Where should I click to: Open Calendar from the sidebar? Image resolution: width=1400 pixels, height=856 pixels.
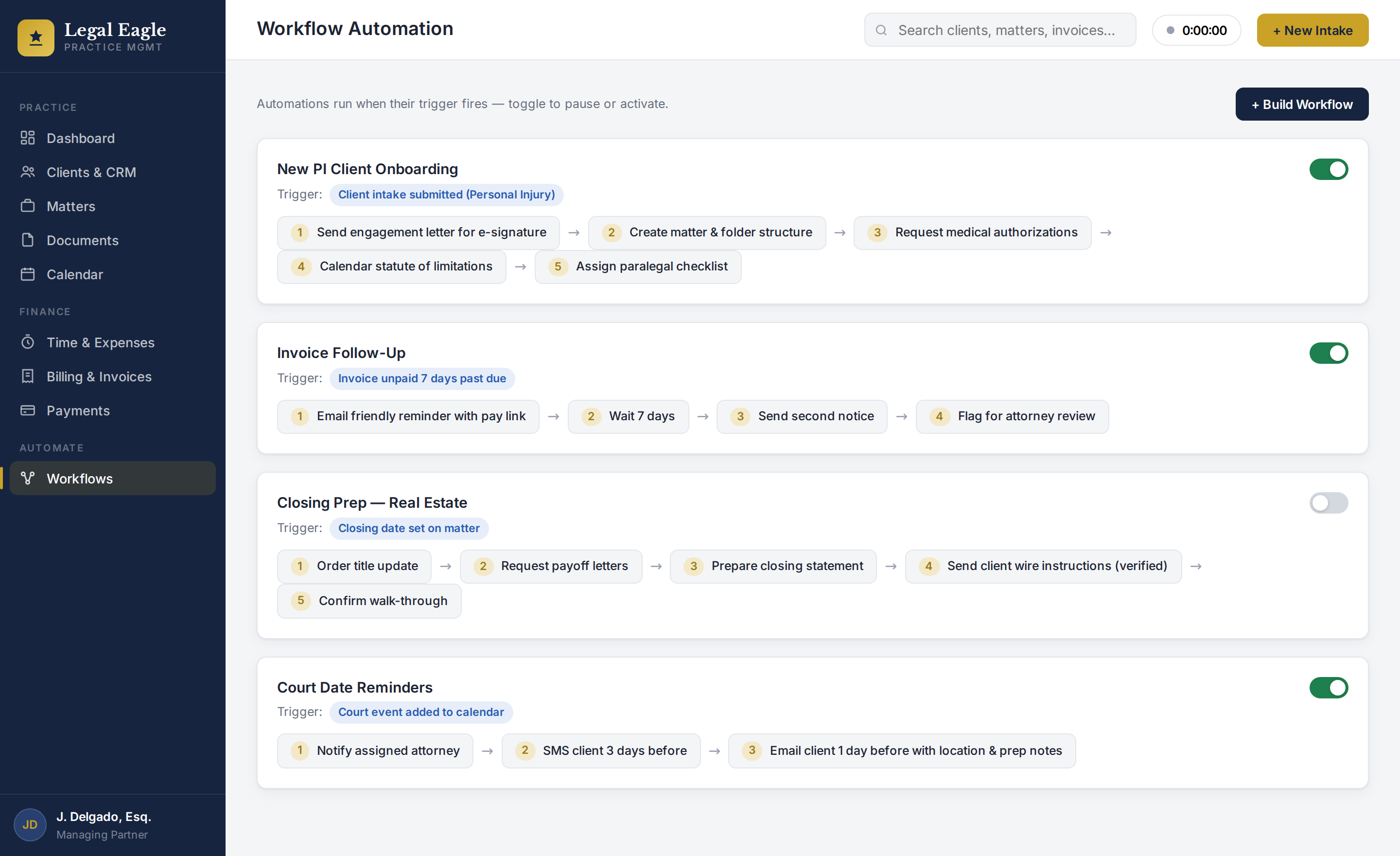[112, 274]
